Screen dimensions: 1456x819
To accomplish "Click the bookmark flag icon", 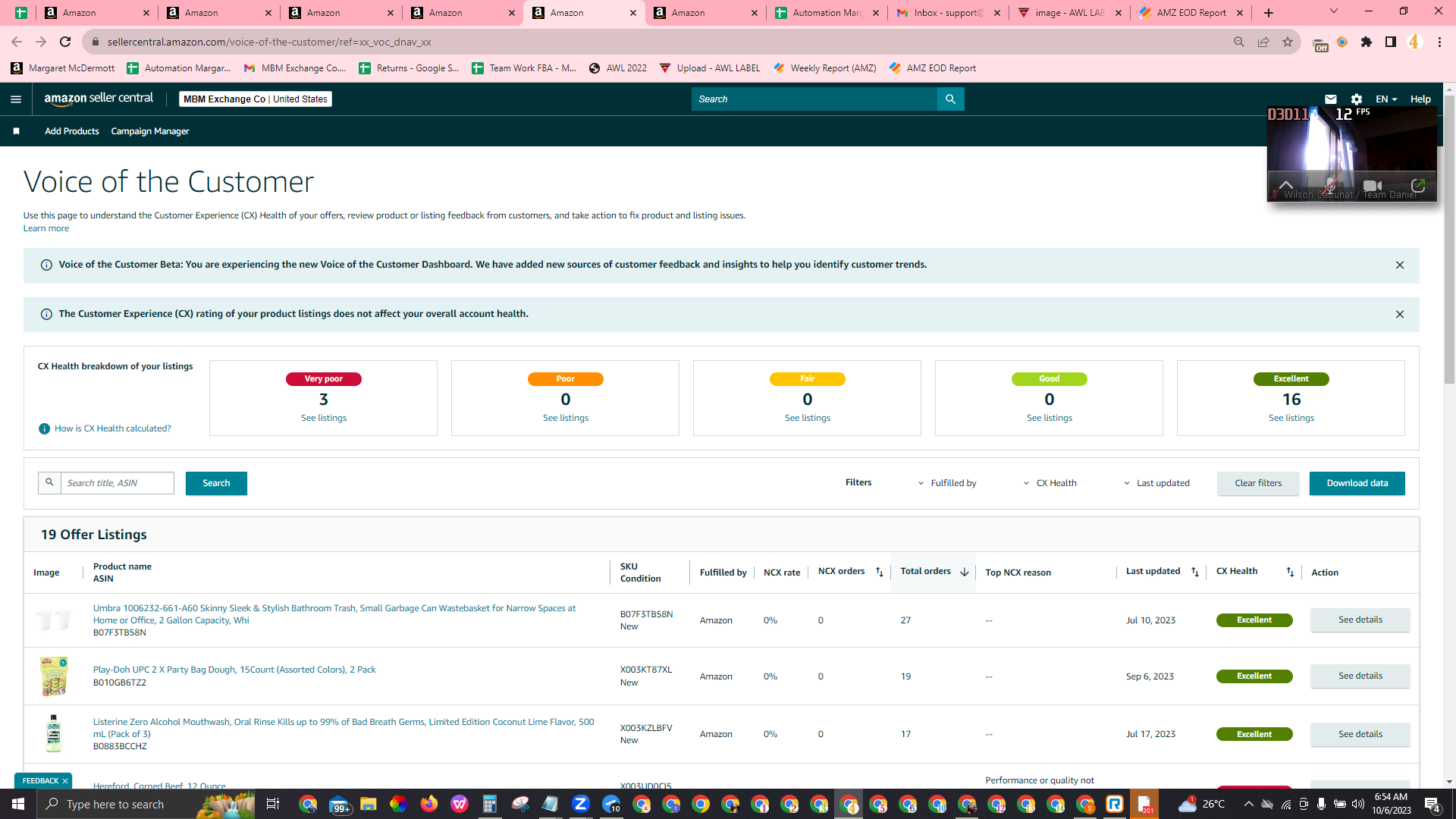I will tap(16, 131).
